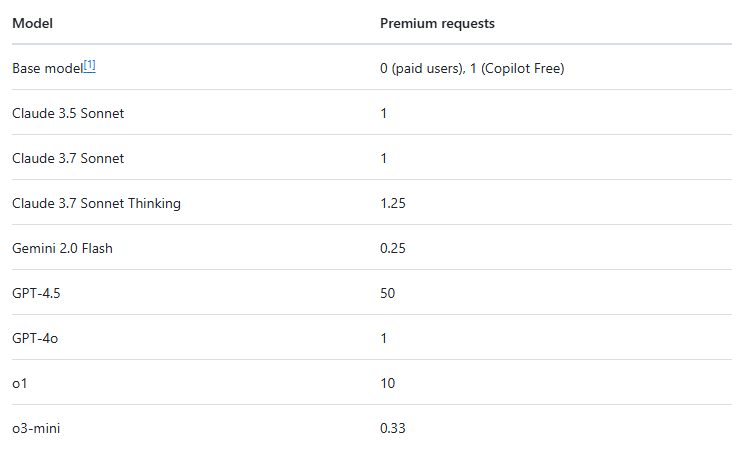750x459 pixels.
Task: Click the Model column header
Action: pyautogui.click(x=32, y=23)
